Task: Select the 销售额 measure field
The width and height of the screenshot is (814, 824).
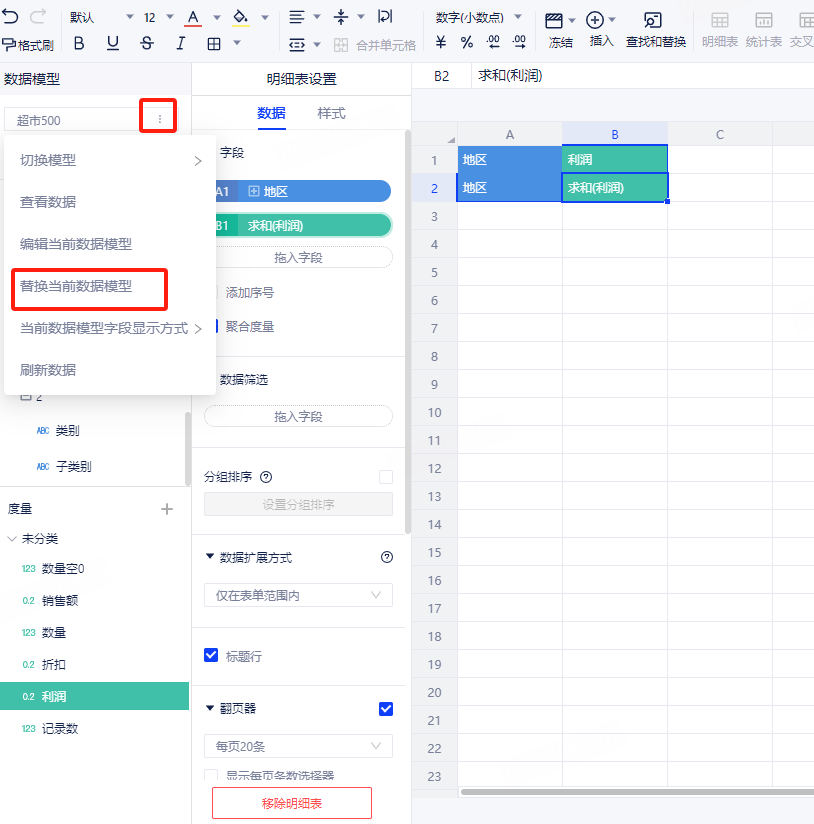Action: pyautogui.click(x=60, y=601)
